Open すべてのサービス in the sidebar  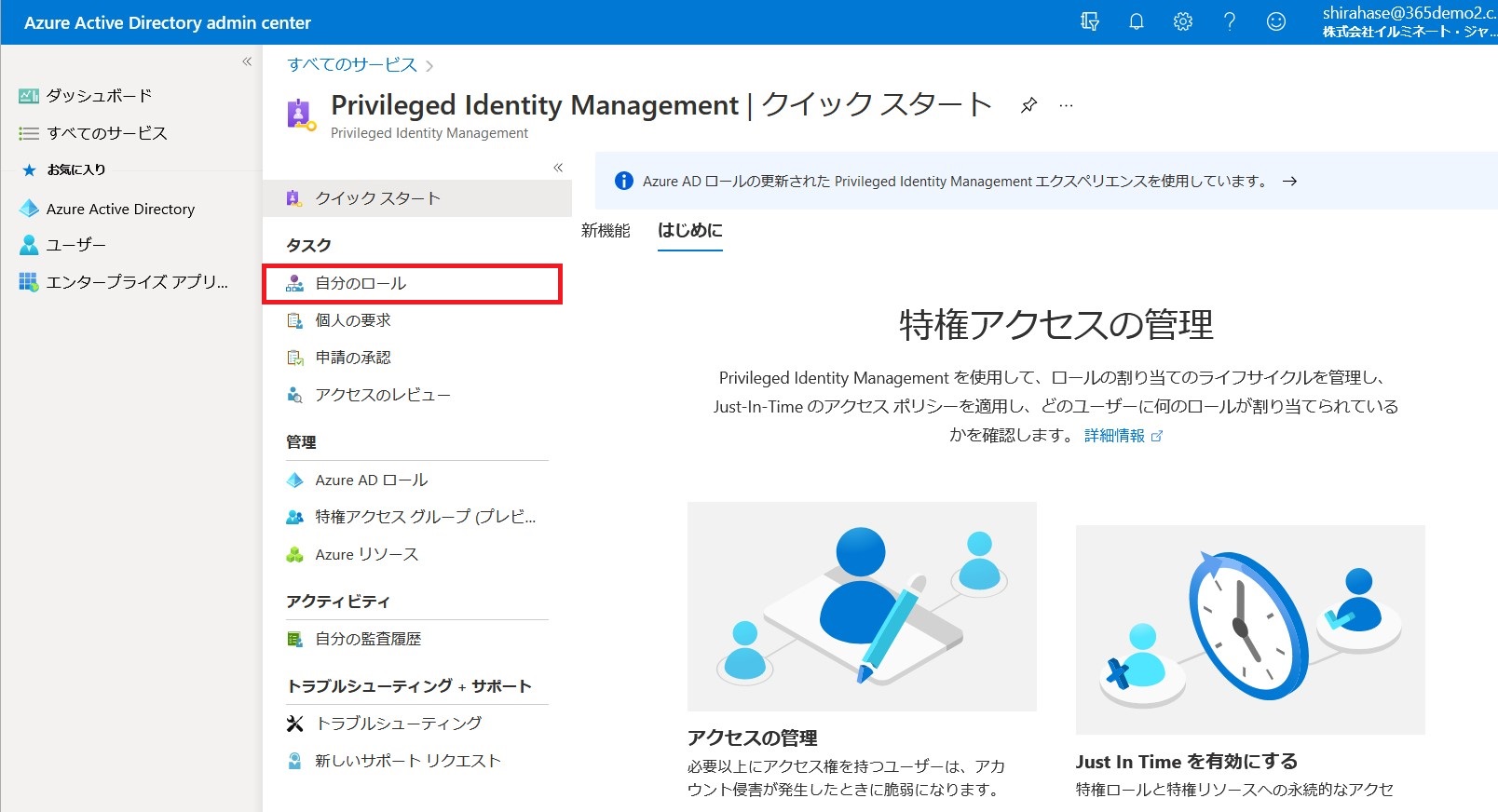coord(107,133)
